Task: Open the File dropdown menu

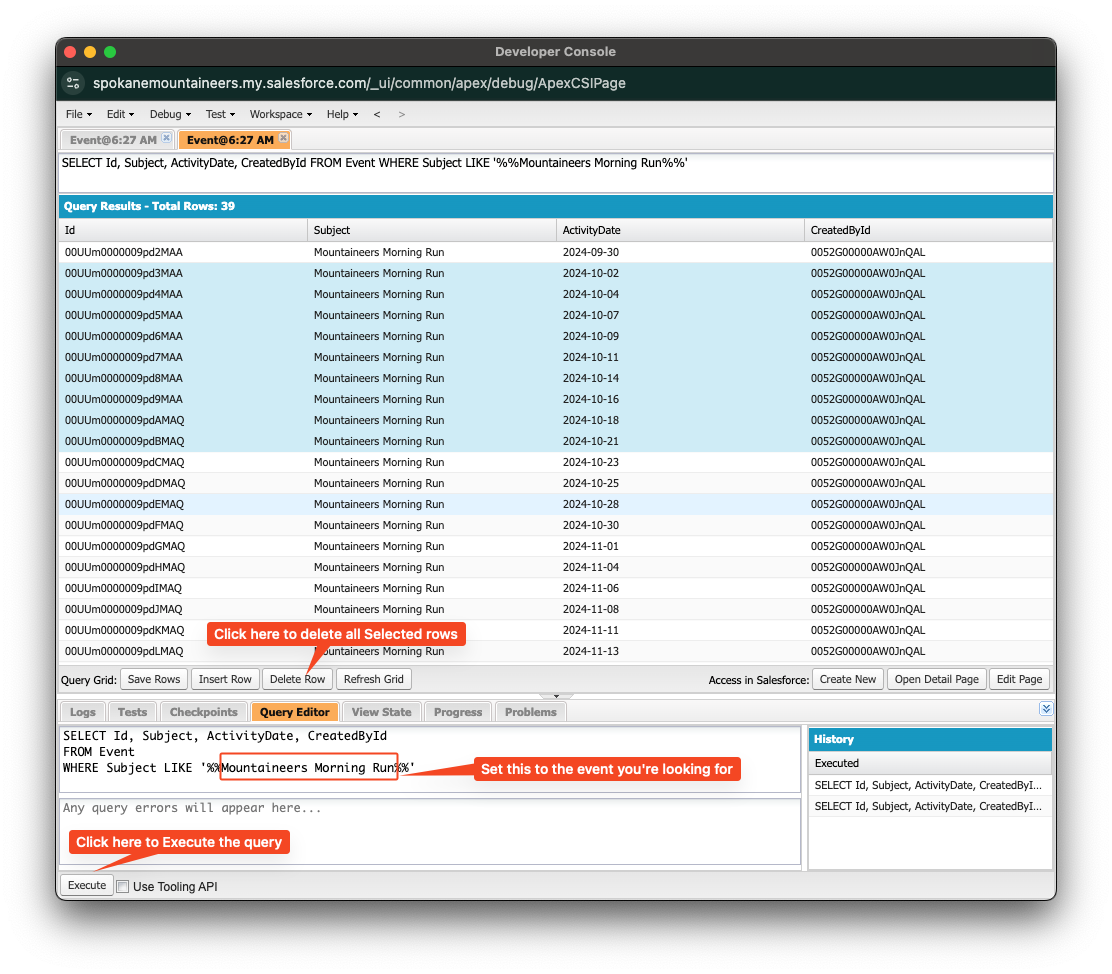Action: [79, 114]
